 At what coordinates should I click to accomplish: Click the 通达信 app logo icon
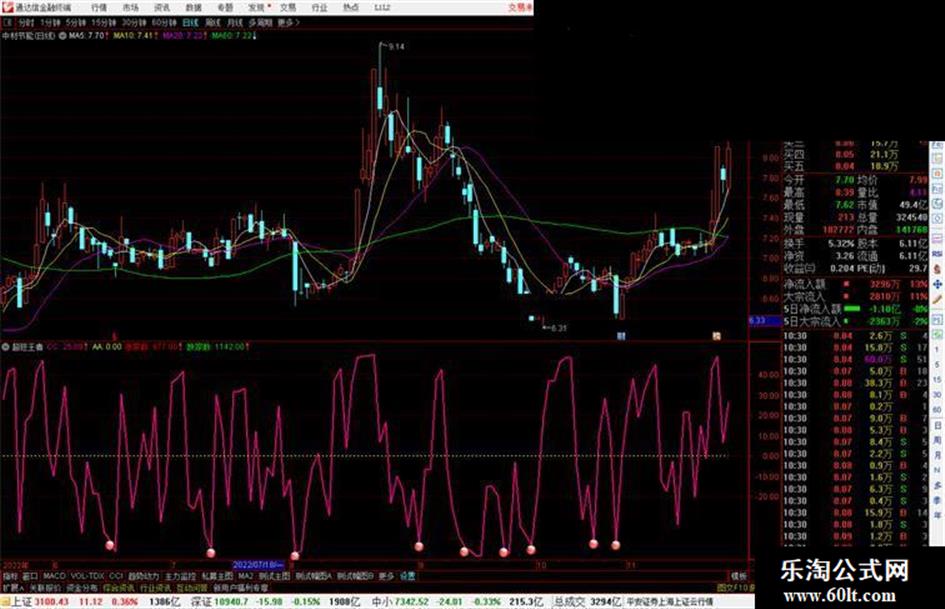coord(7,7)
